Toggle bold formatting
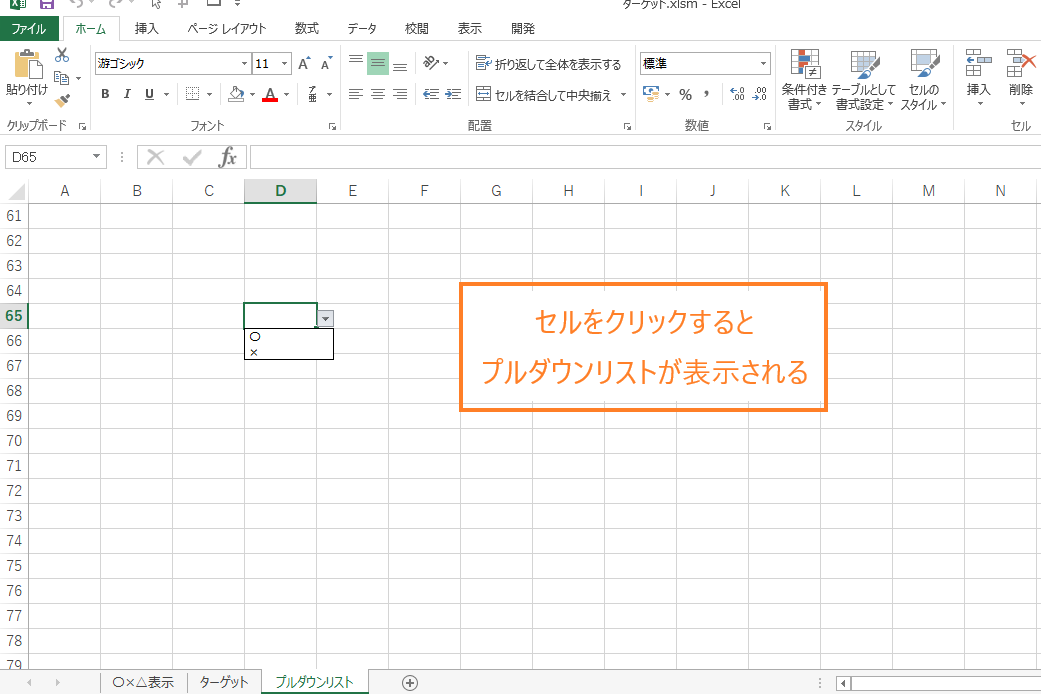This screenshot has height=694, width=1041. coord(105,94)
